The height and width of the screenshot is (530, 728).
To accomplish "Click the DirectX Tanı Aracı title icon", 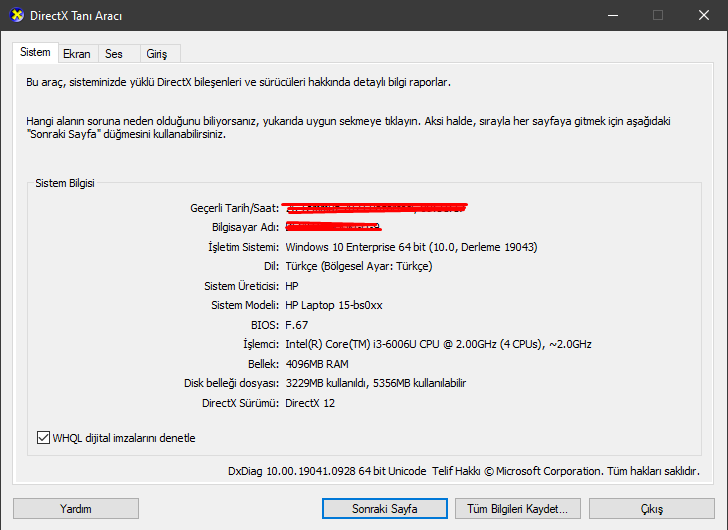I will click(x=17, y=15).
